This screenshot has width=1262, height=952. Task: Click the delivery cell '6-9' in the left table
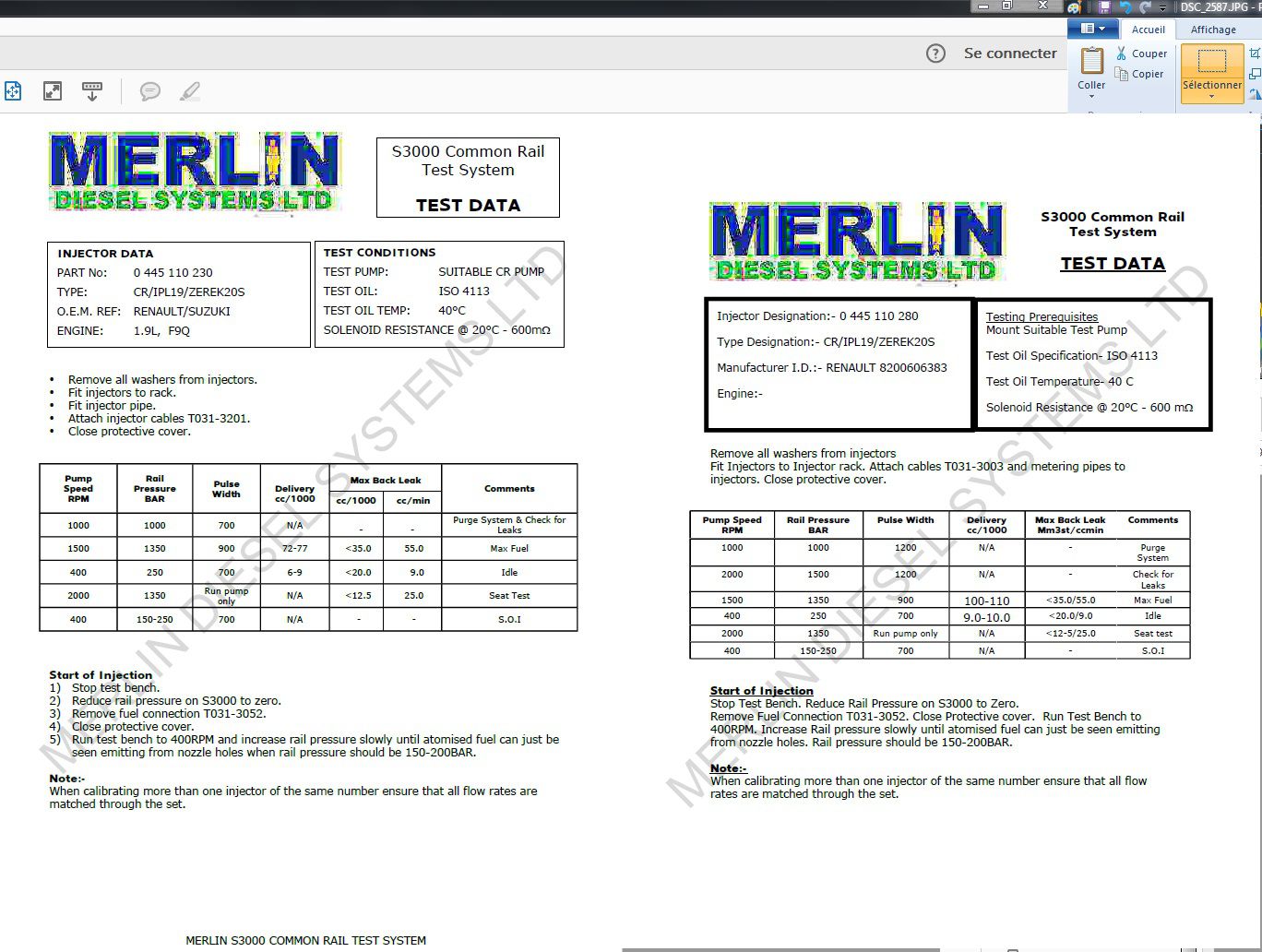tap(295, 572)
